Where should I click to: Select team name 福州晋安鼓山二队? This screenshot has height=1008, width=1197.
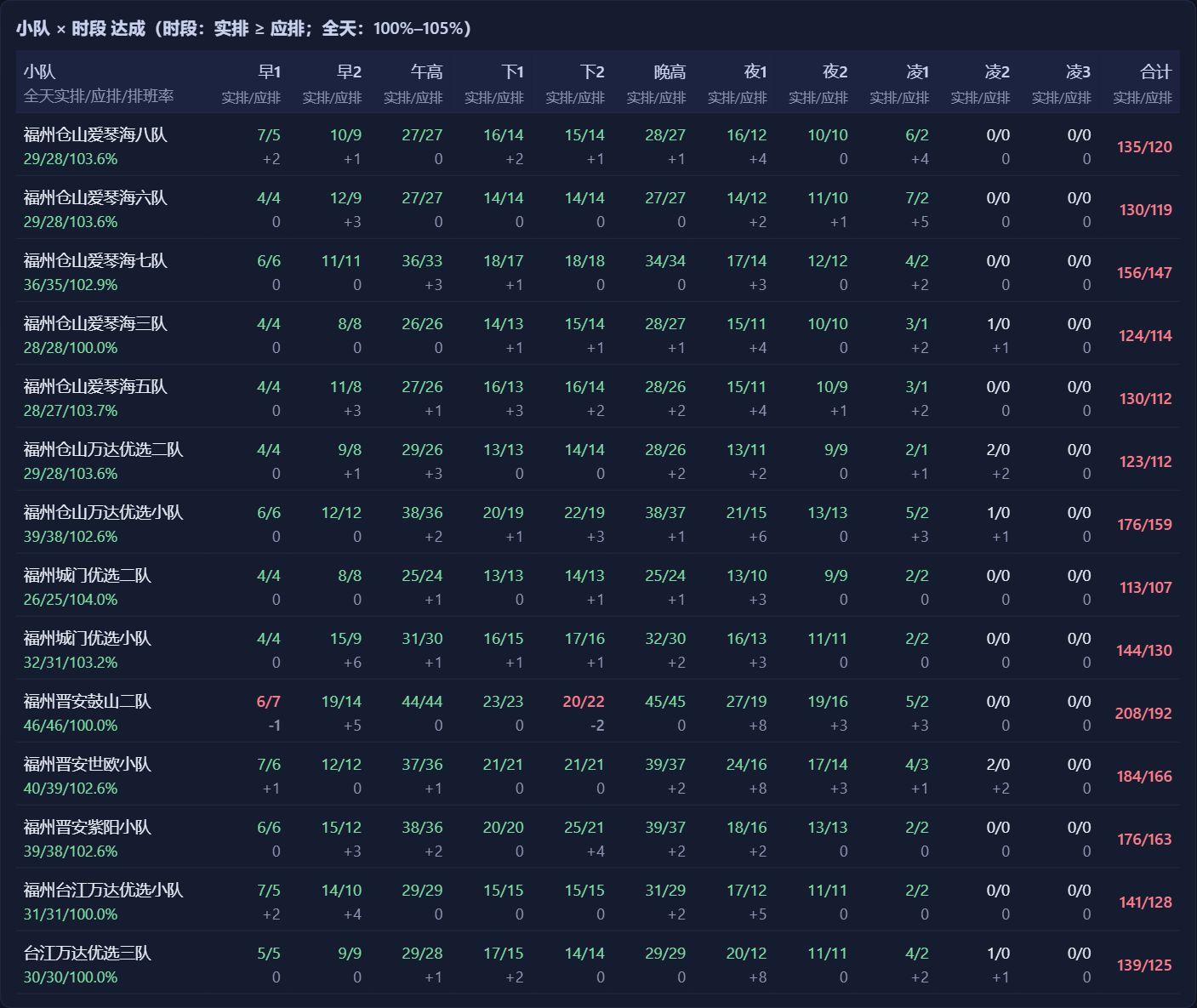click(x=88, y=701)
